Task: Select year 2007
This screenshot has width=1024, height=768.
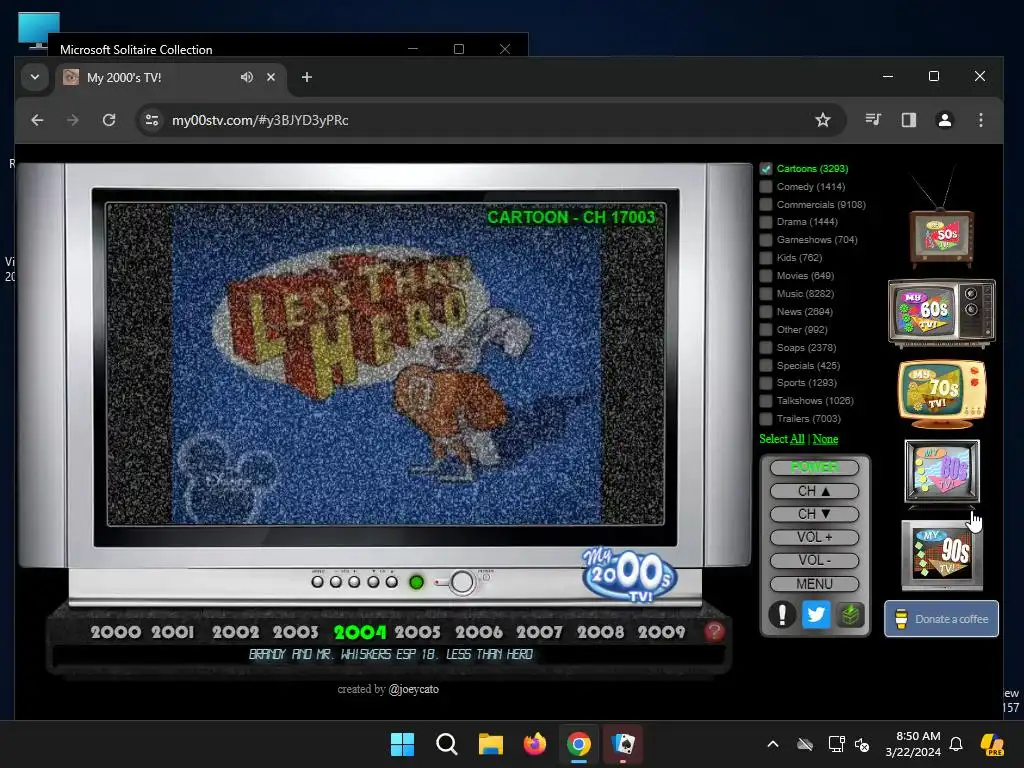Action: pos(539,632)
